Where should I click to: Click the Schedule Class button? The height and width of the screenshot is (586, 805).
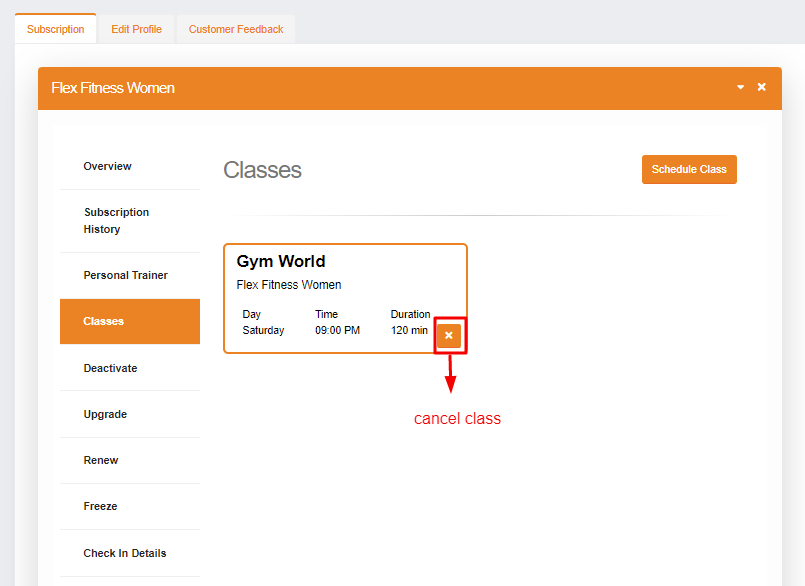click(689, 170)
